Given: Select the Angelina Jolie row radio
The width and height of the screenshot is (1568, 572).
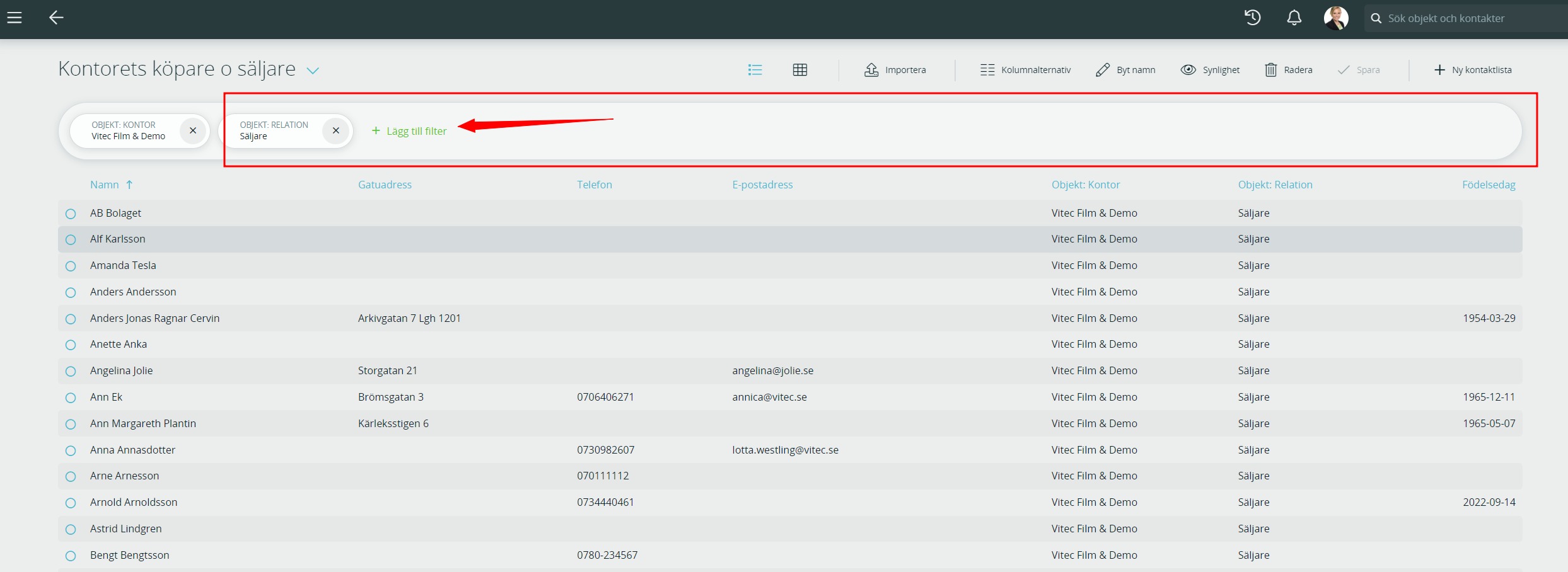Looking at the screenshot, I should 71,371.
